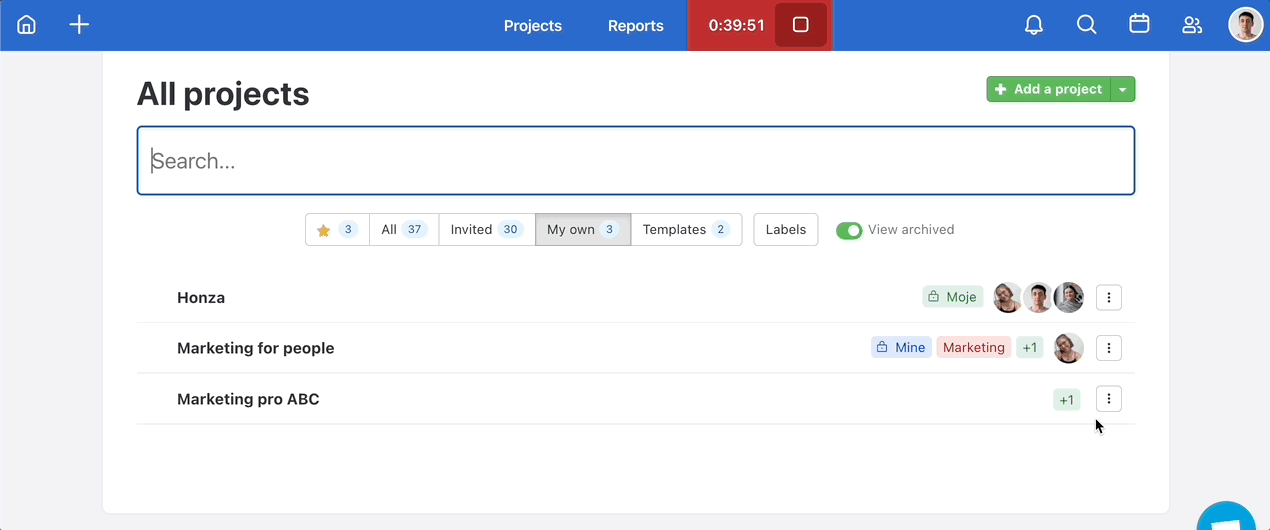Click the Mine label on Marketing for people
Image resolution: width=1270 pixels, height=530 pixels.
point(901,348)
